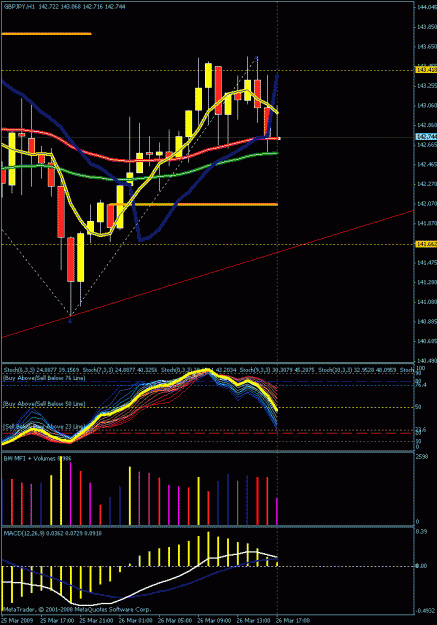Click the Buy Above/Sell Below 50 Line label

(44, 404)
